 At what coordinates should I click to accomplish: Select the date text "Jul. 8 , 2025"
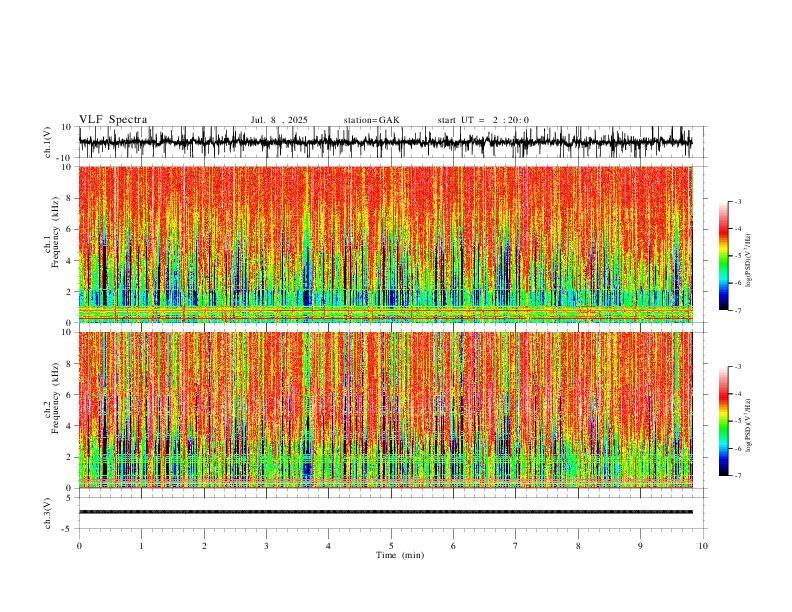(279, 120)
